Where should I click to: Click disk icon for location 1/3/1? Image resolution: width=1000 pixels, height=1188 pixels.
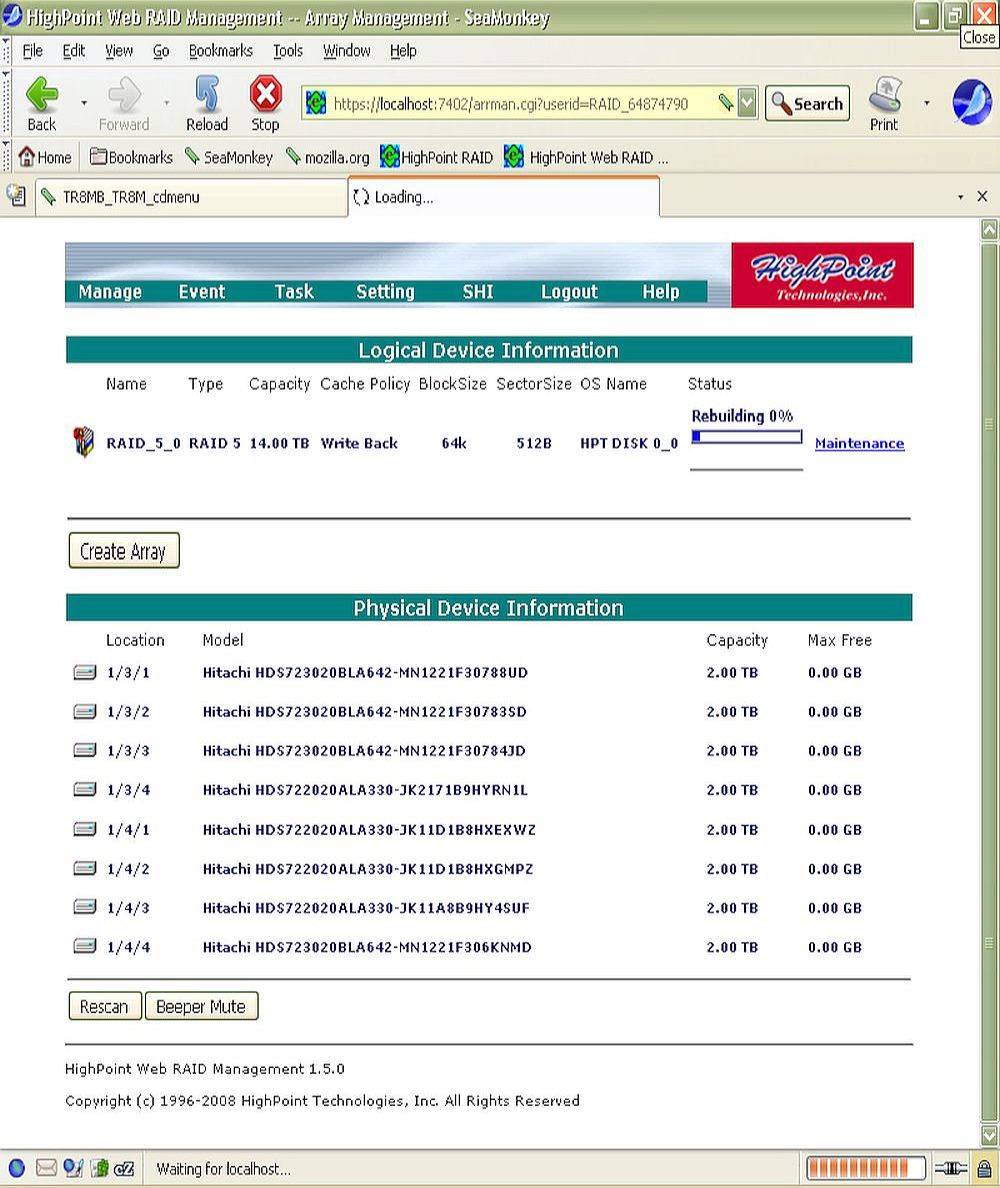pos(85,672)
